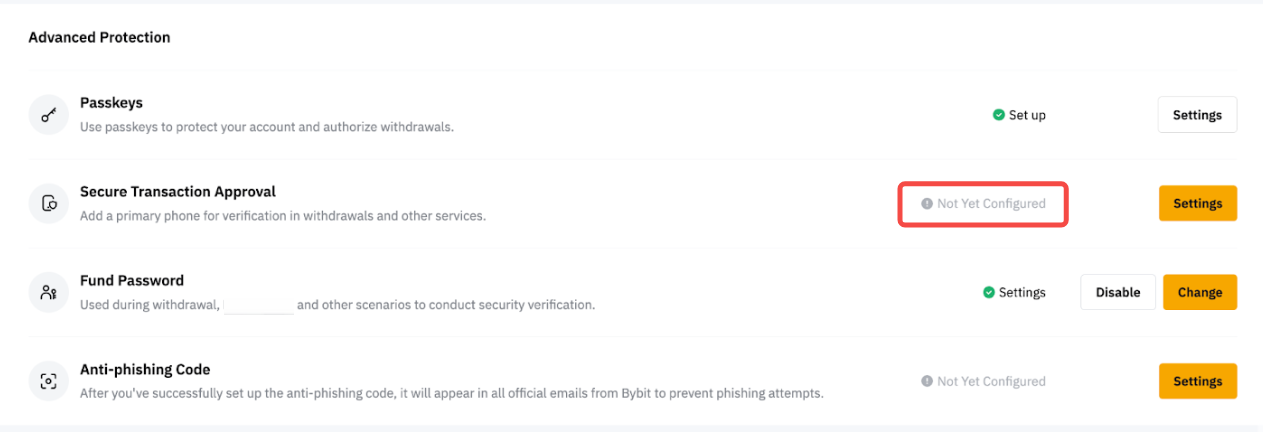Image resolution: width=1271 pixels, height=432 pixels.
Task: Click the Passkeys key icon
Action: 48,115
